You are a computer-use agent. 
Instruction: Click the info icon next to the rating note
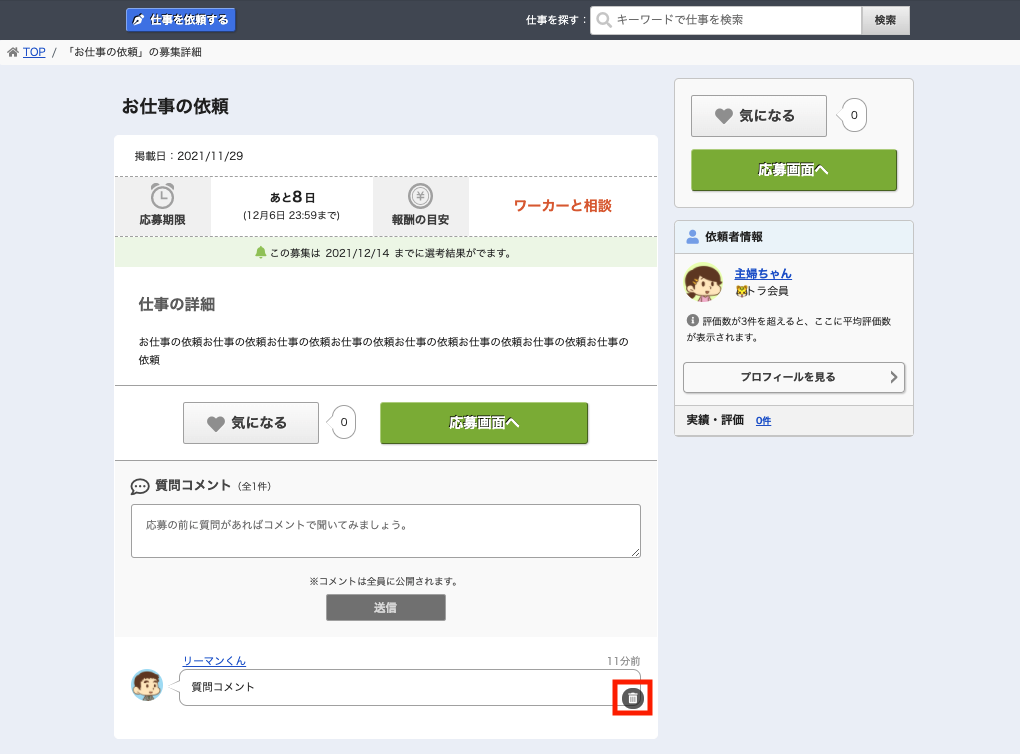point(692,321)
